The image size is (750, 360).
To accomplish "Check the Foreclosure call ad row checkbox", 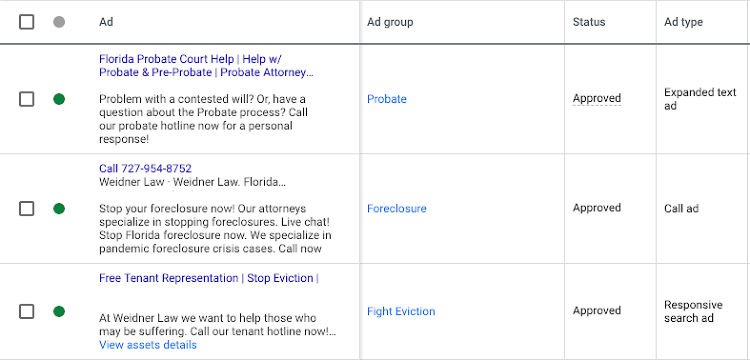I will (x=27, y=209).
